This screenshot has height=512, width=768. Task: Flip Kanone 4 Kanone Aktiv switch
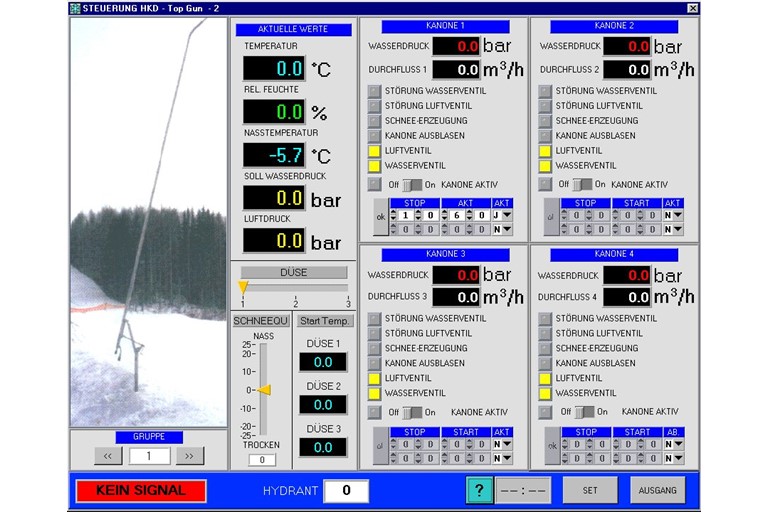pyautogui.click(x=583, y=412)
